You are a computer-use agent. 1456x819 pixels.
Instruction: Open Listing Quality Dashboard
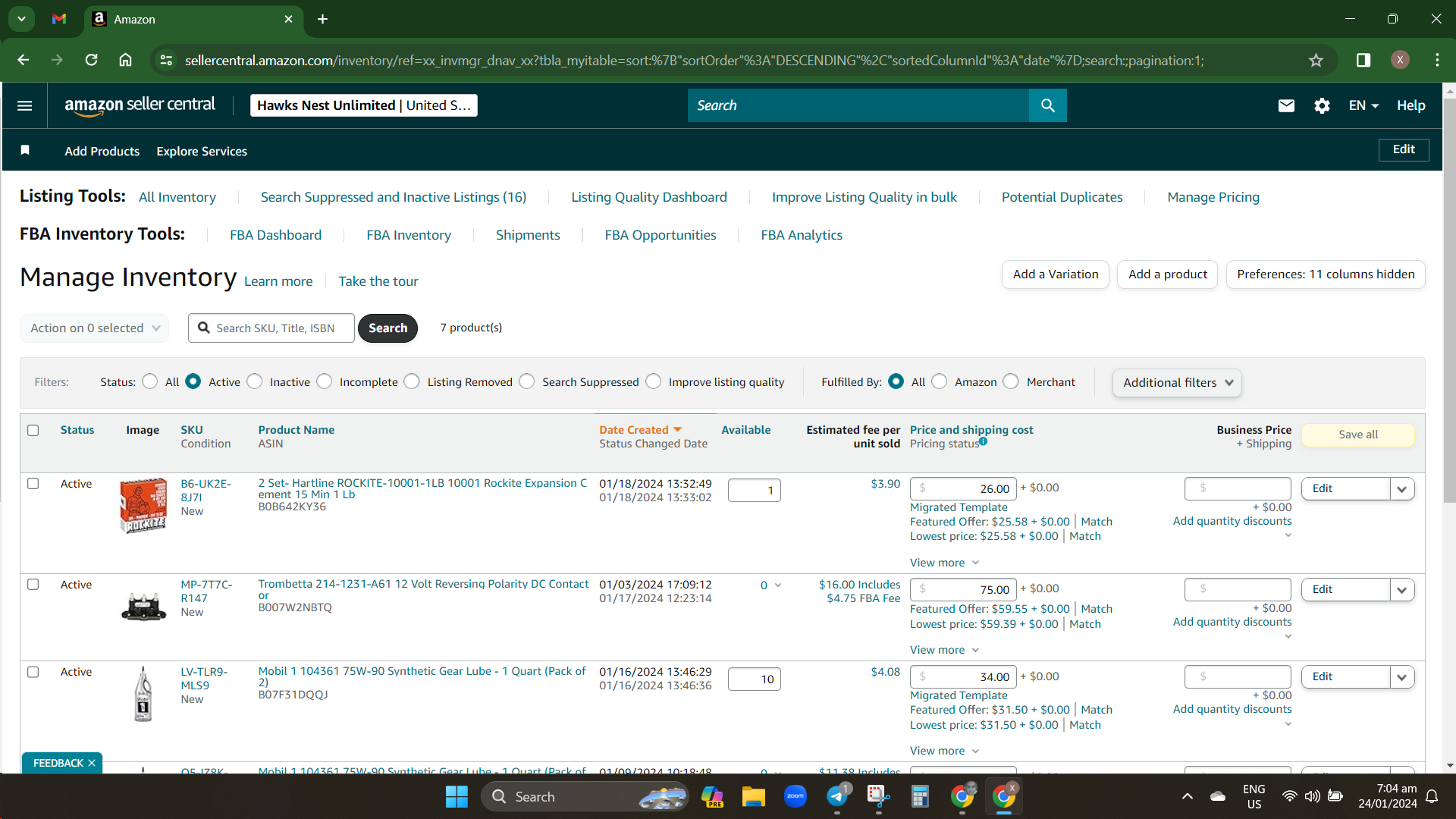point(649,197)
